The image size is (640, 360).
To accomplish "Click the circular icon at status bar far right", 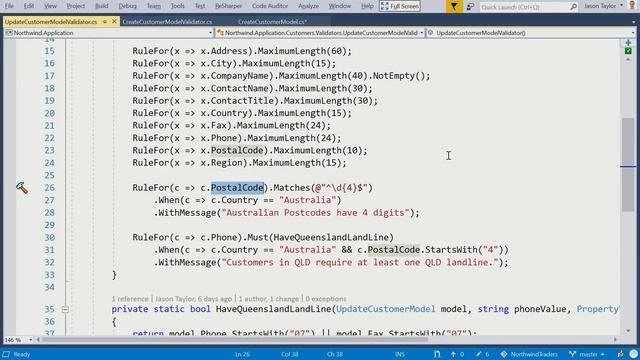I will pos(633,354).
